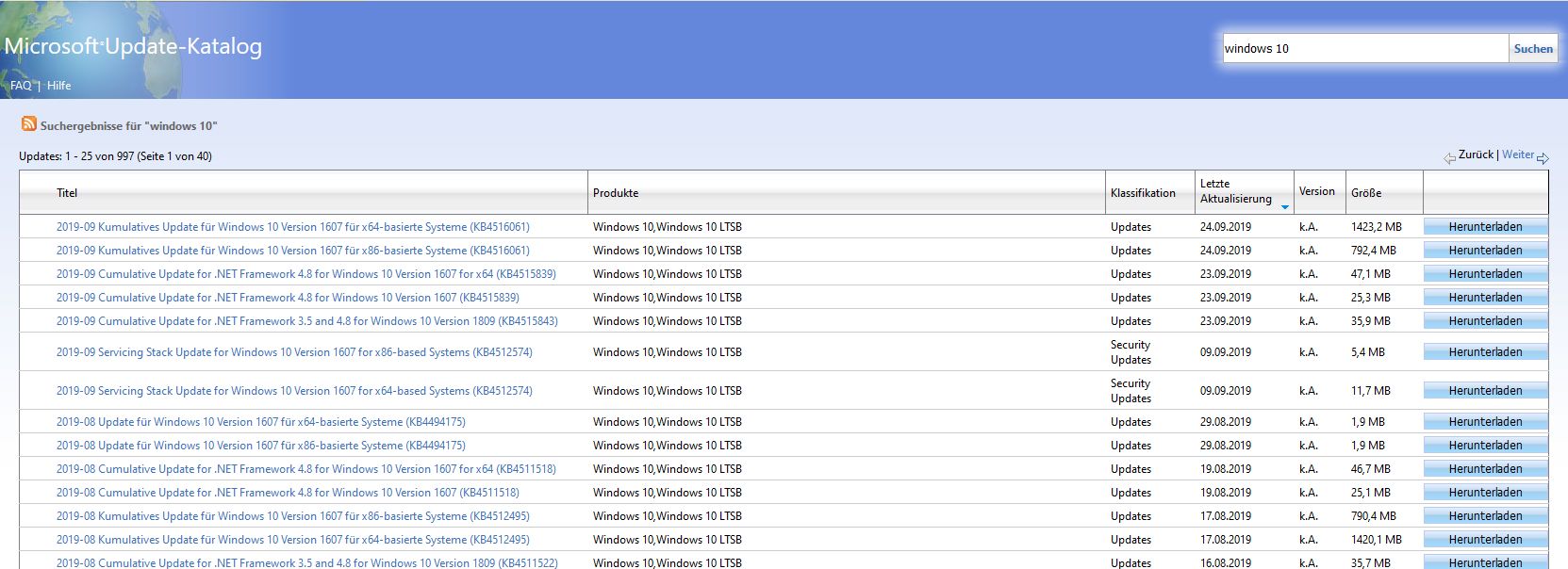
Task: Click Herunterladen for the 792,4 MB update
Action: (x=1486, y=251)
